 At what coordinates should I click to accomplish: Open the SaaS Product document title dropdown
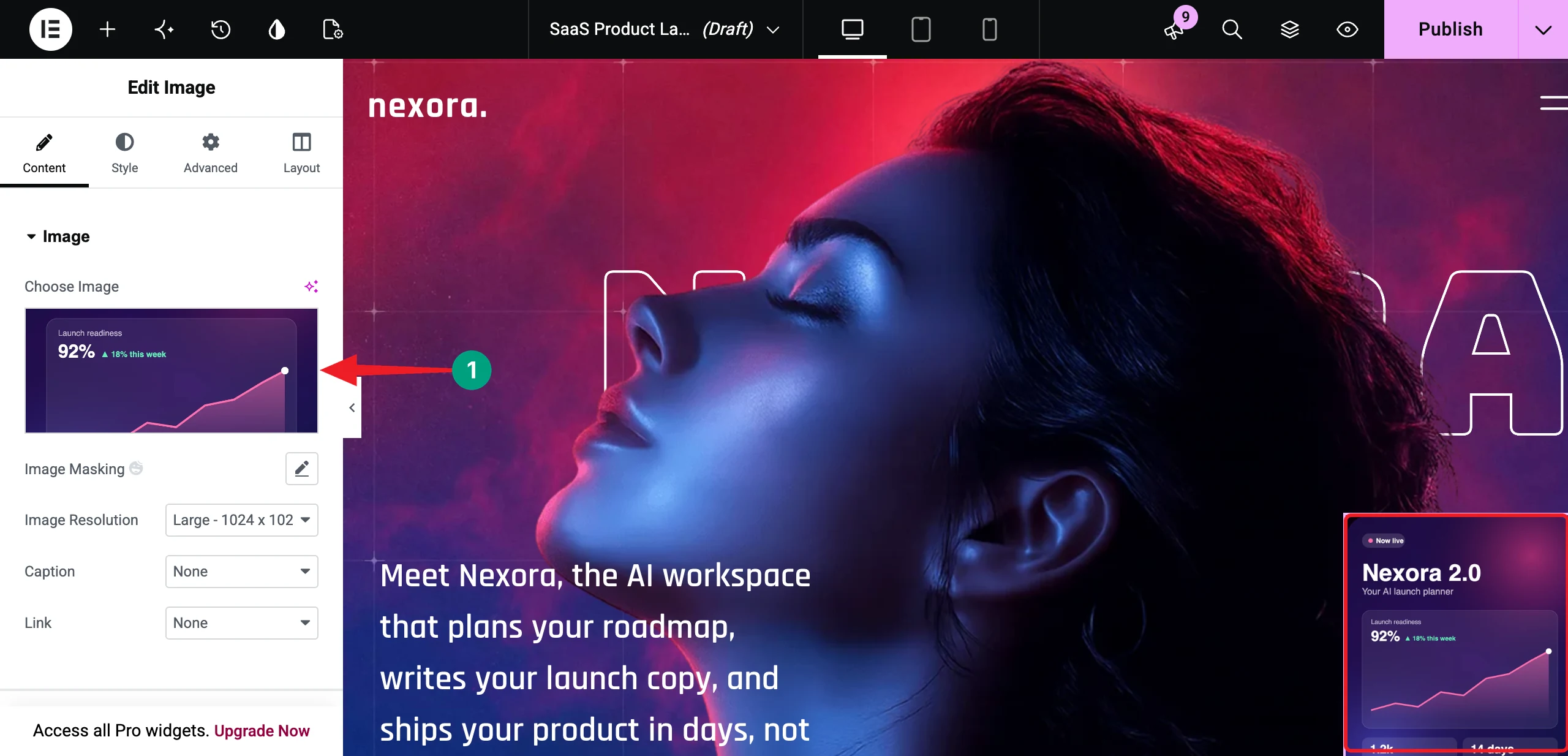coord(665,29)
